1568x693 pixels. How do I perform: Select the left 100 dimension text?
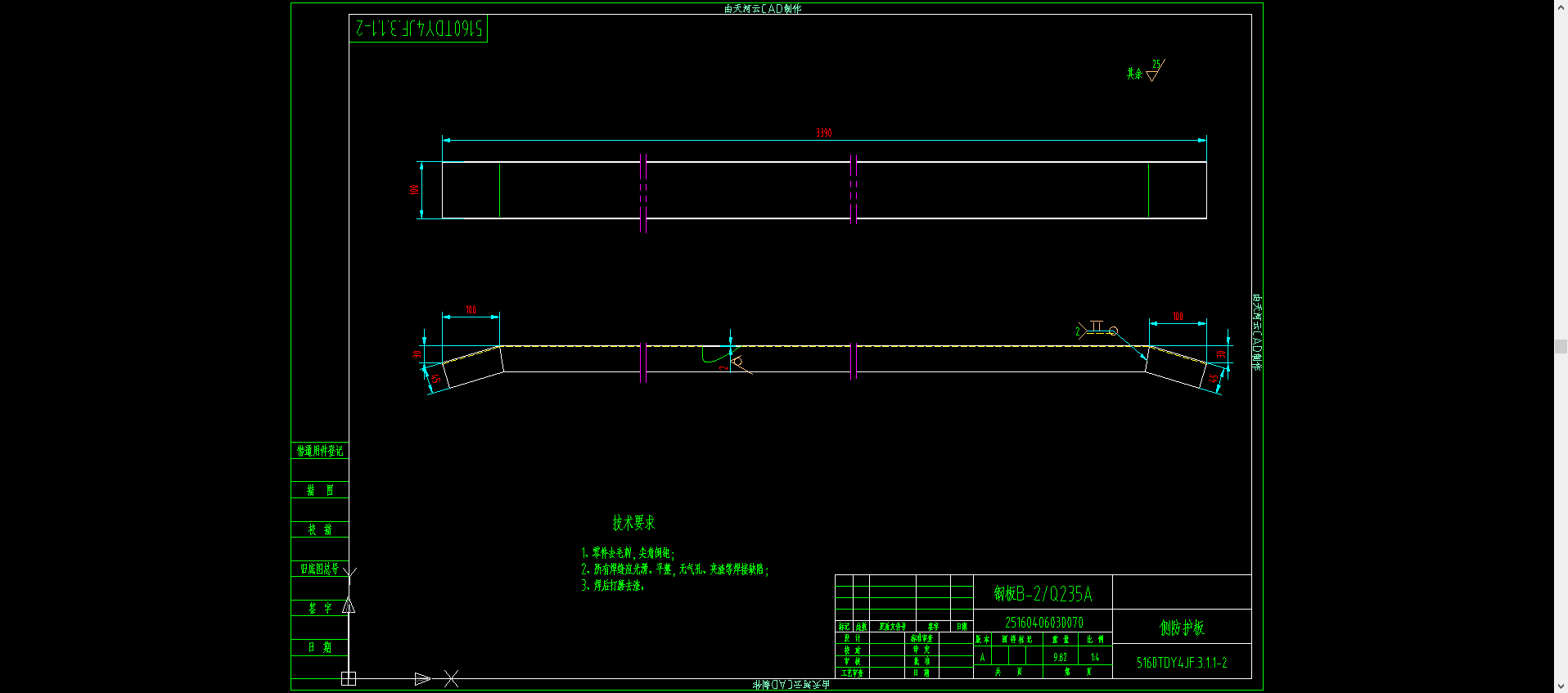[x=471, y=309]
